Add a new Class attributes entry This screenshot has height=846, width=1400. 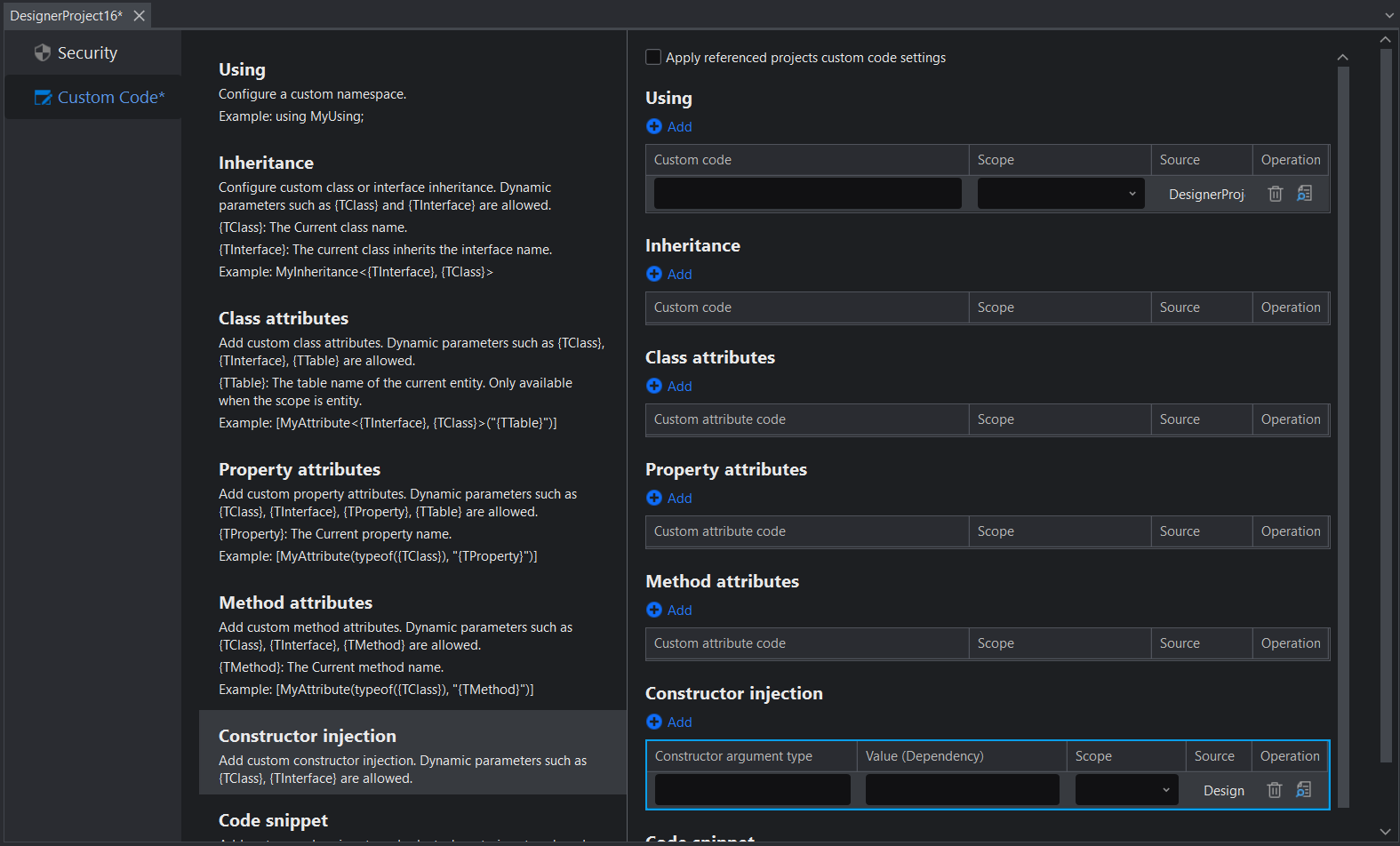pos(668,386)
